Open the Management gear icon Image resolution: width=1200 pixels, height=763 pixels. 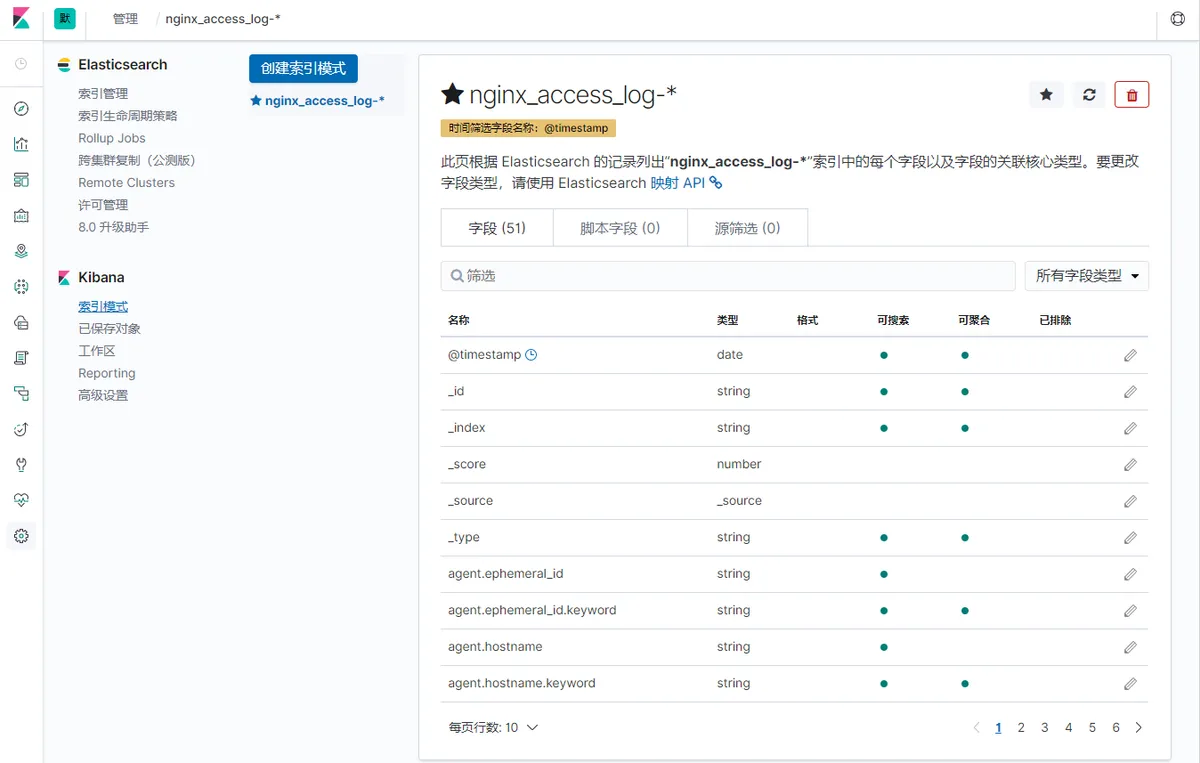coord(21,536)
